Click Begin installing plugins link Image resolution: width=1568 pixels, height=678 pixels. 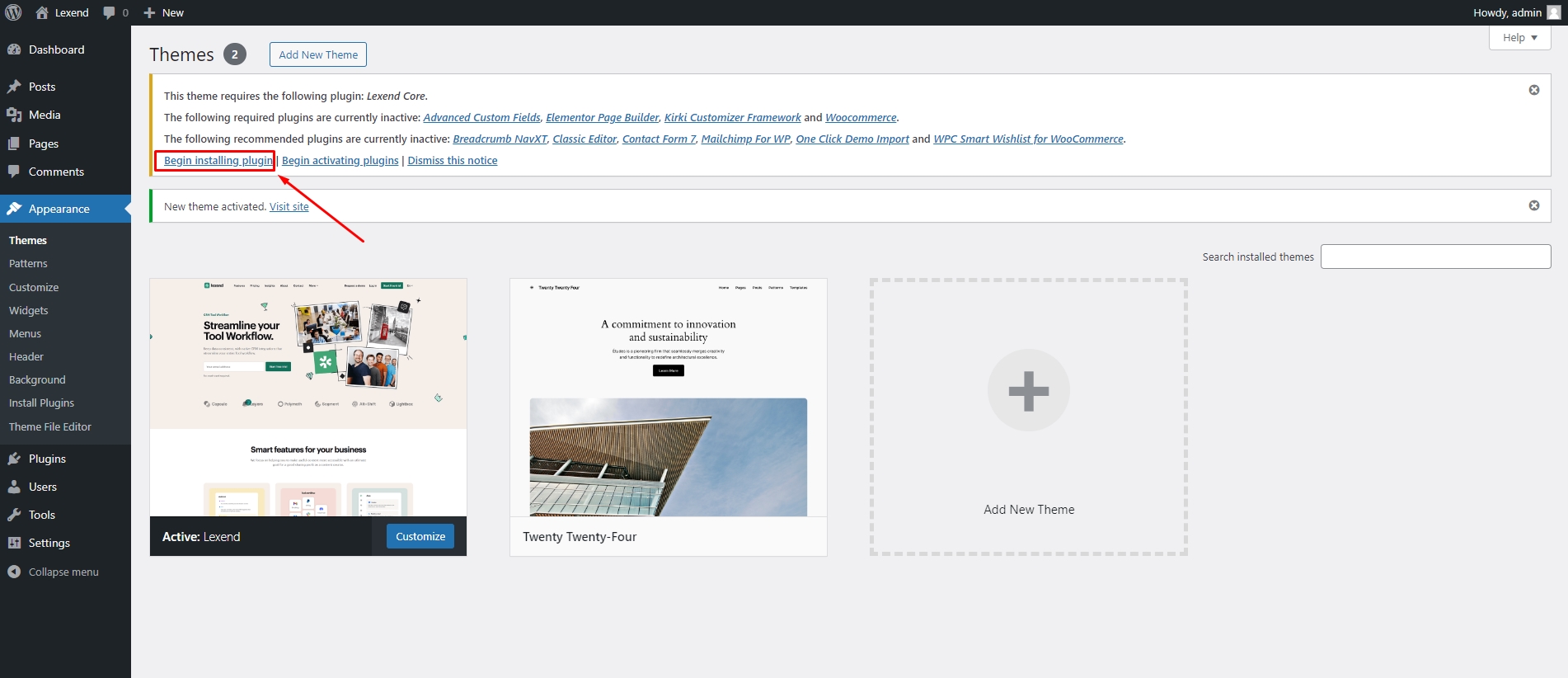tap(219, 160)
